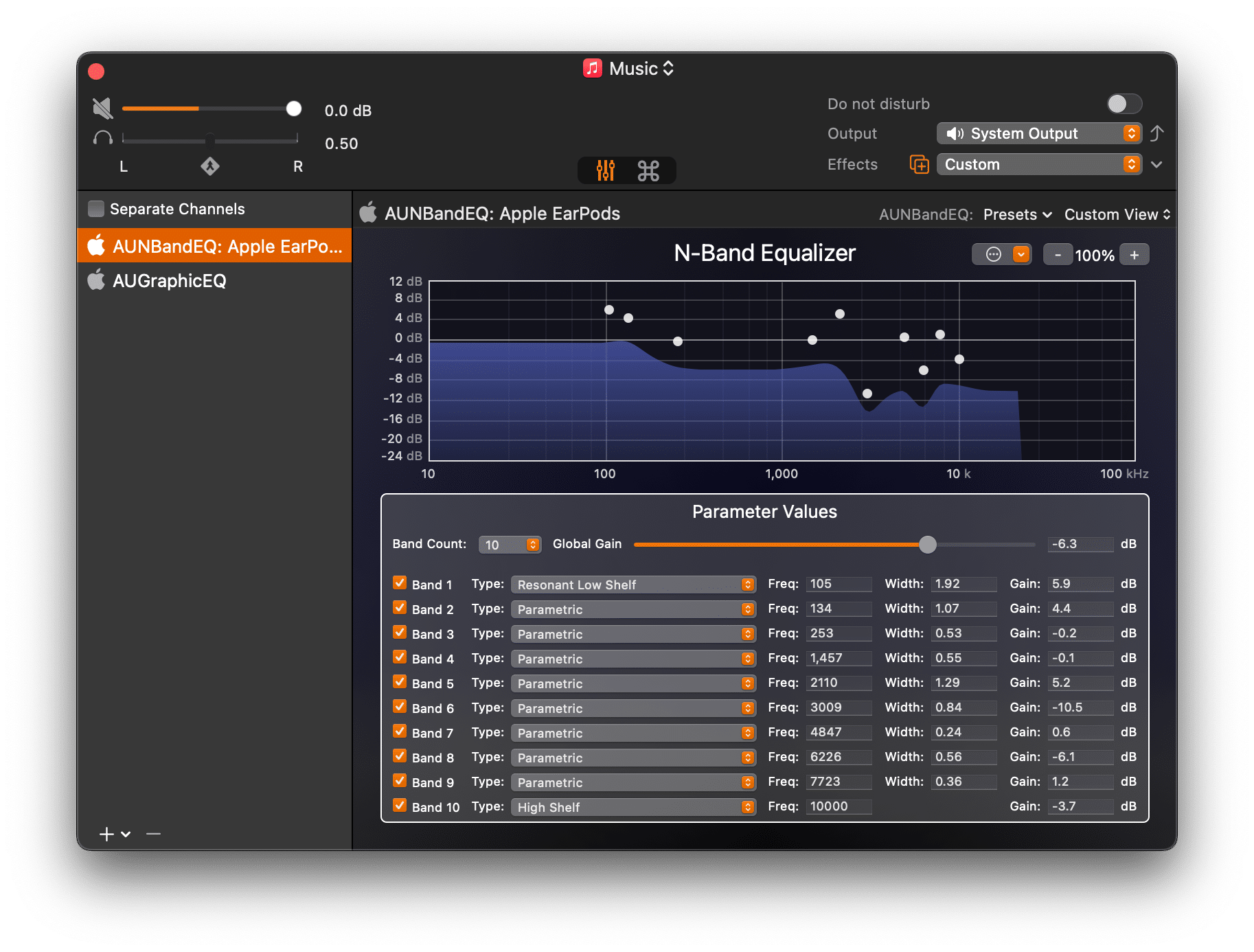Click Band 10 Gain field -3.7
This screenshot has height=952, width=1254.
point(1080,806)
